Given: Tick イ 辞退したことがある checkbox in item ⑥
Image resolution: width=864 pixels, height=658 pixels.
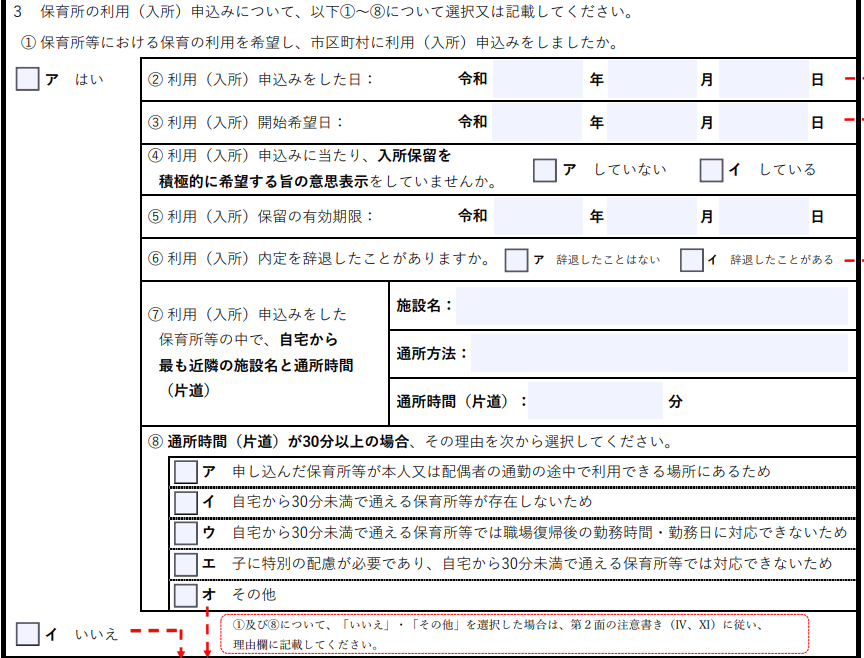Looking at the screenshot, I should 691,260.
